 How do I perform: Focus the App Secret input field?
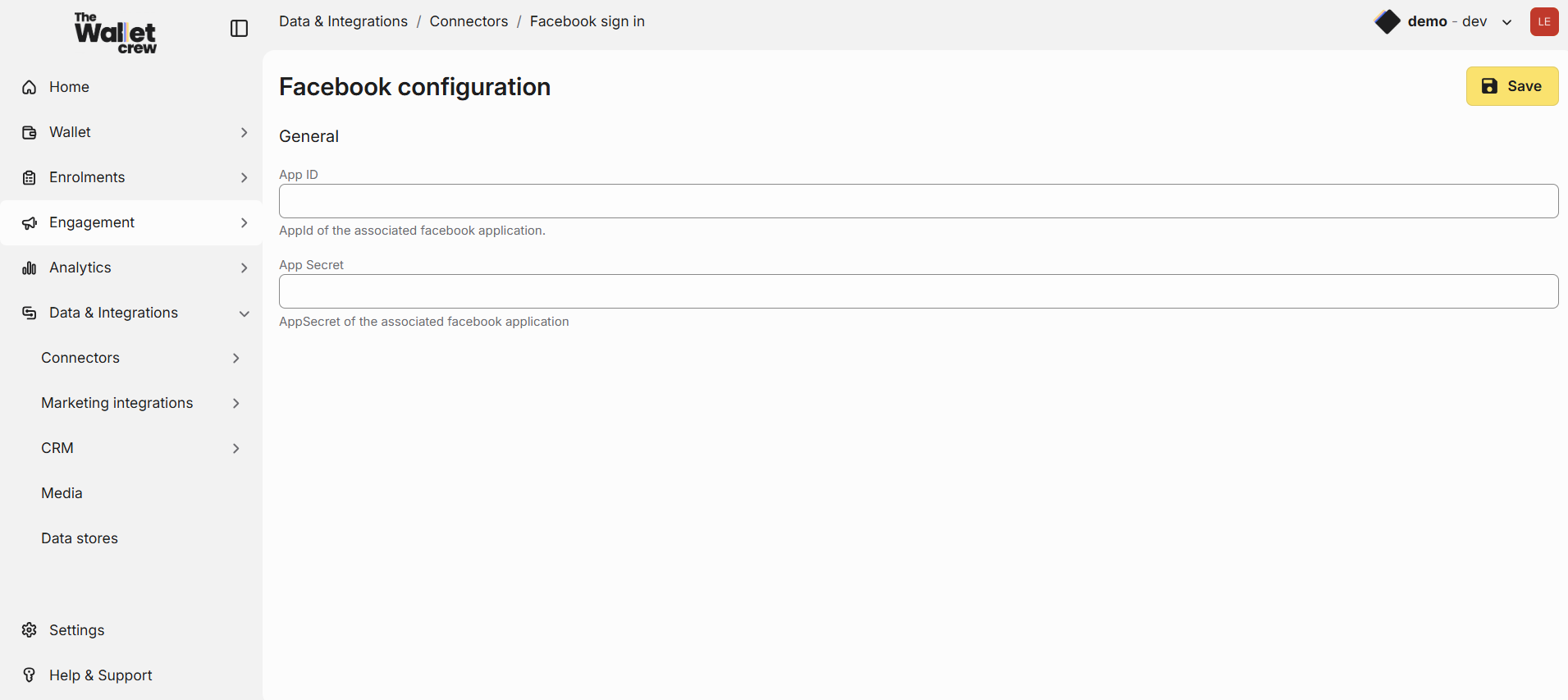click(x=918, y=291)
